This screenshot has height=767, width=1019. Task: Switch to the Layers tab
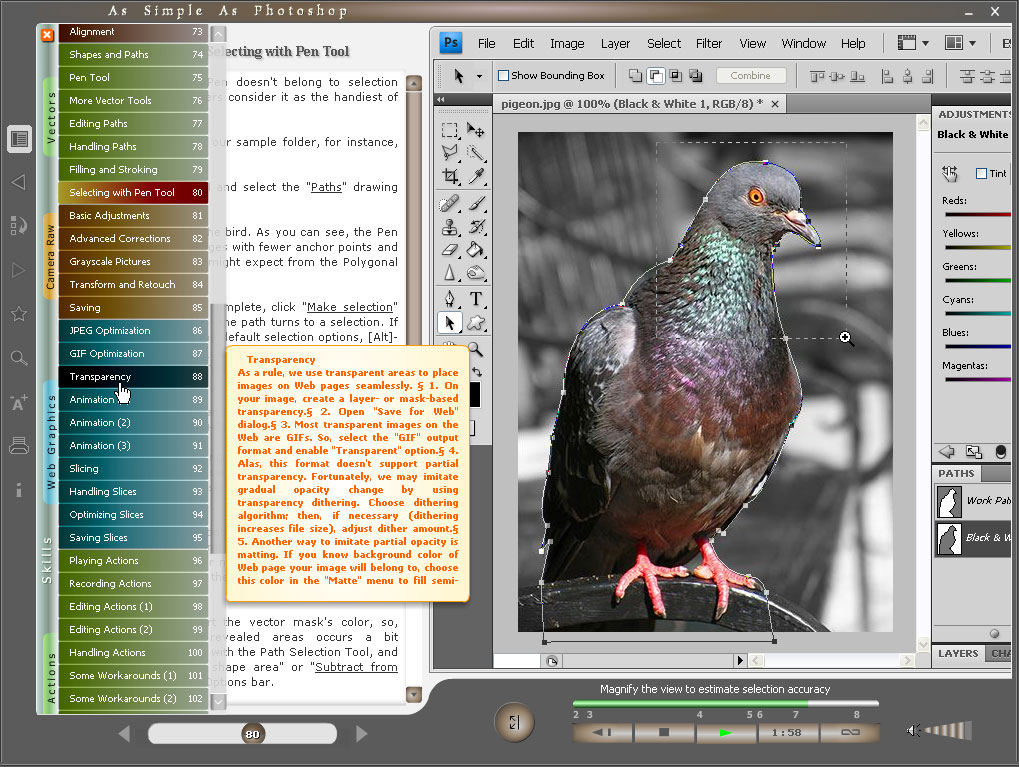point(957,653)
